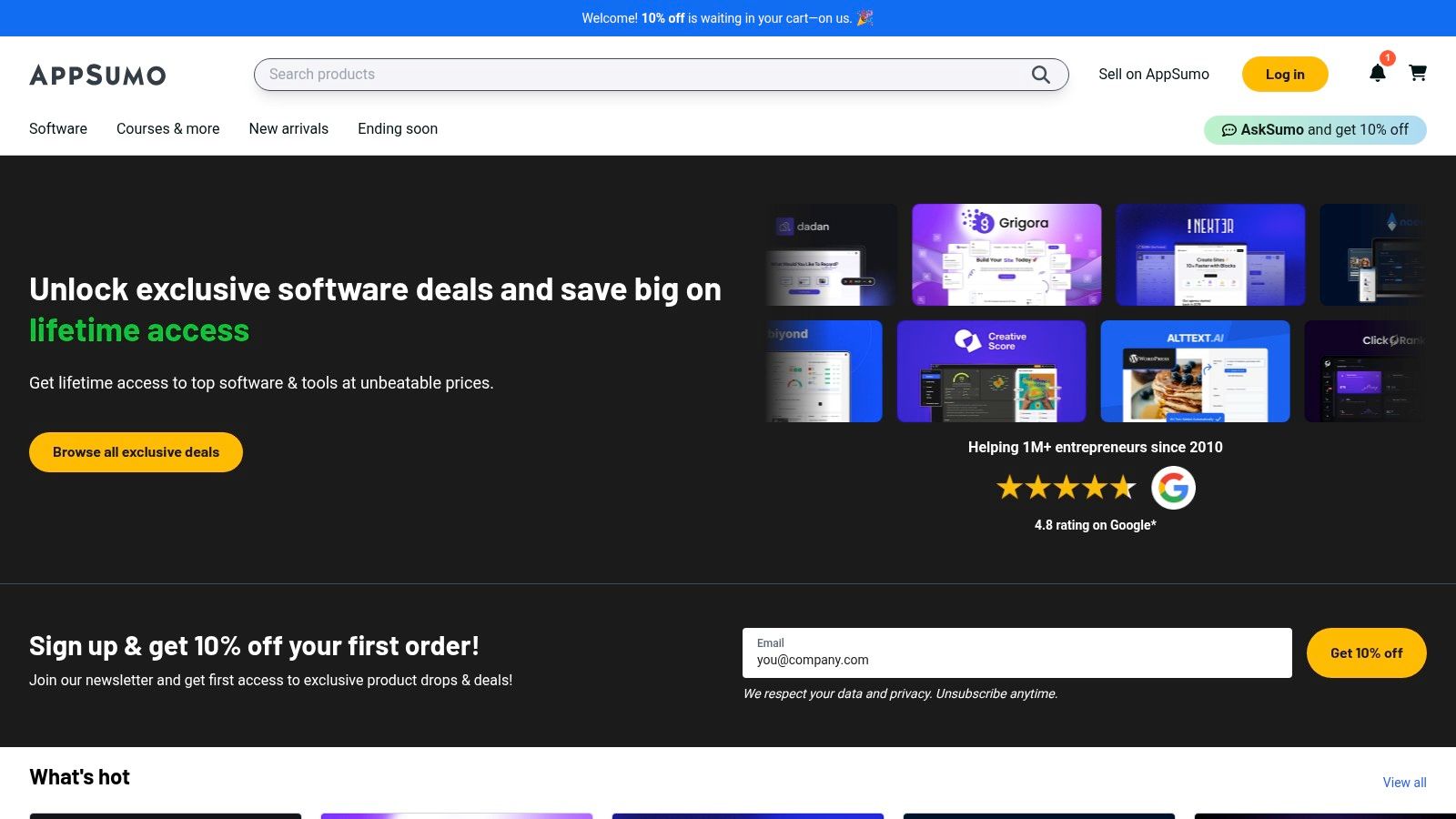1456x819 pixels.
Task: Open the Grigora deal thumbnail
Action: point(1006,255)
